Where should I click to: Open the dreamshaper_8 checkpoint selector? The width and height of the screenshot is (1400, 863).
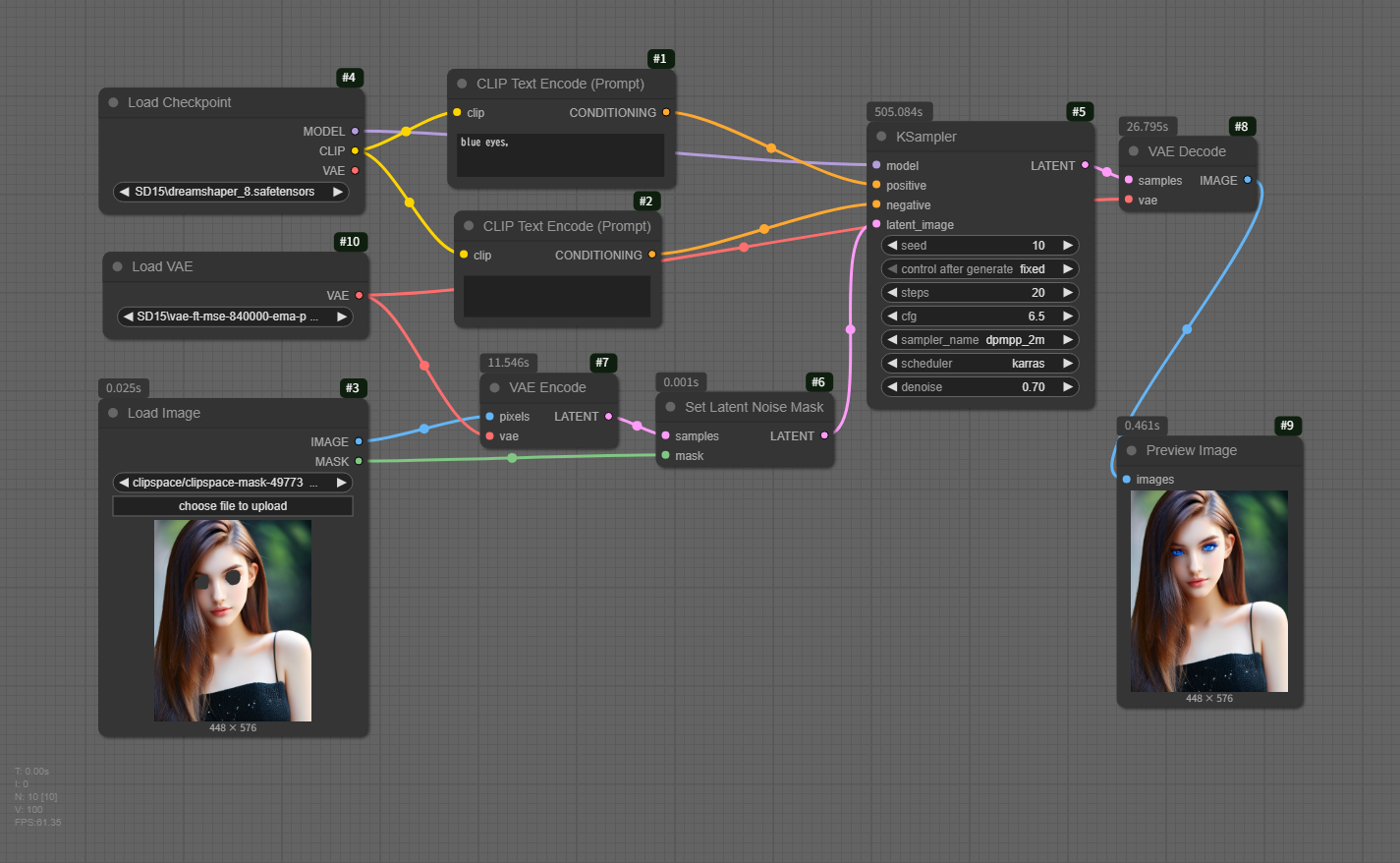(x=230, y=192)
